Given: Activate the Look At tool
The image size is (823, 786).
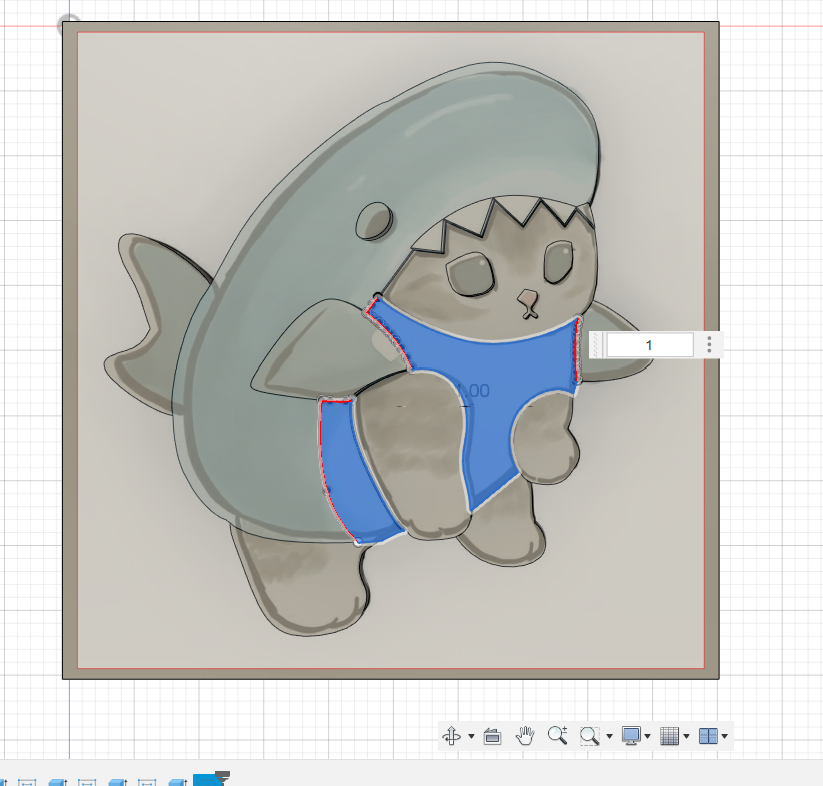Looking at the screenshot, I should (x=492, y=735).
